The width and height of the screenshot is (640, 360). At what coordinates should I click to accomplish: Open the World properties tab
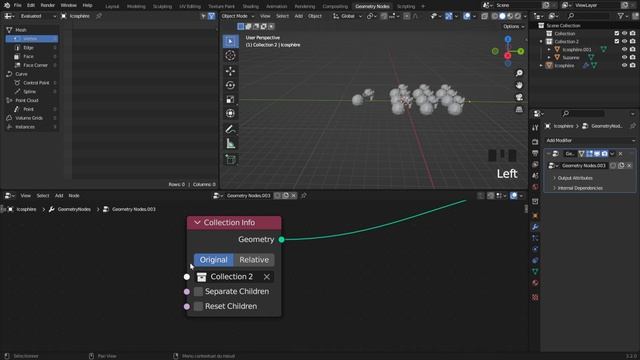pyautogui.click(x=535, y=187)
